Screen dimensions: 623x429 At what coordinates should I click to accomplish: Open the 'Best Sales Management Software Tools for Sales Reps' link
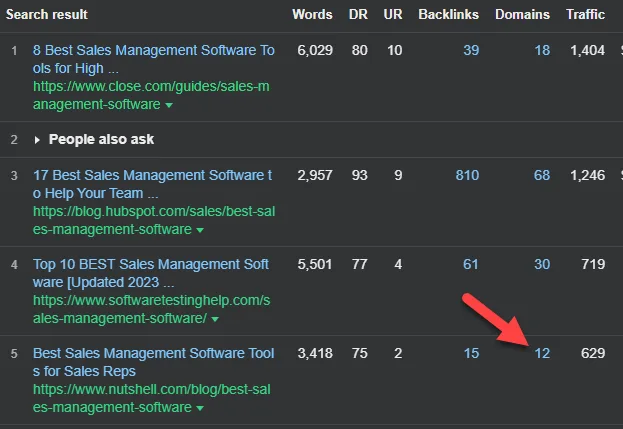coord(153,362)
